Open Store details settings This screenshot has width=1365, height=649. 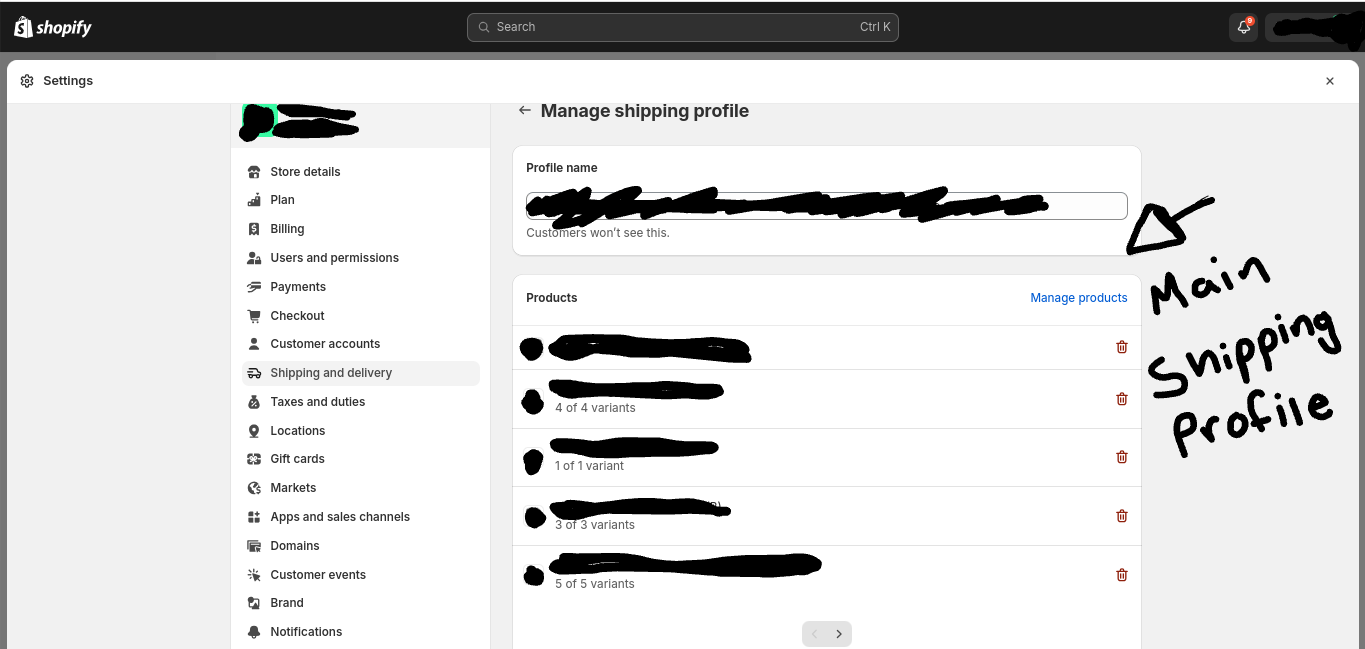[305, 172]
